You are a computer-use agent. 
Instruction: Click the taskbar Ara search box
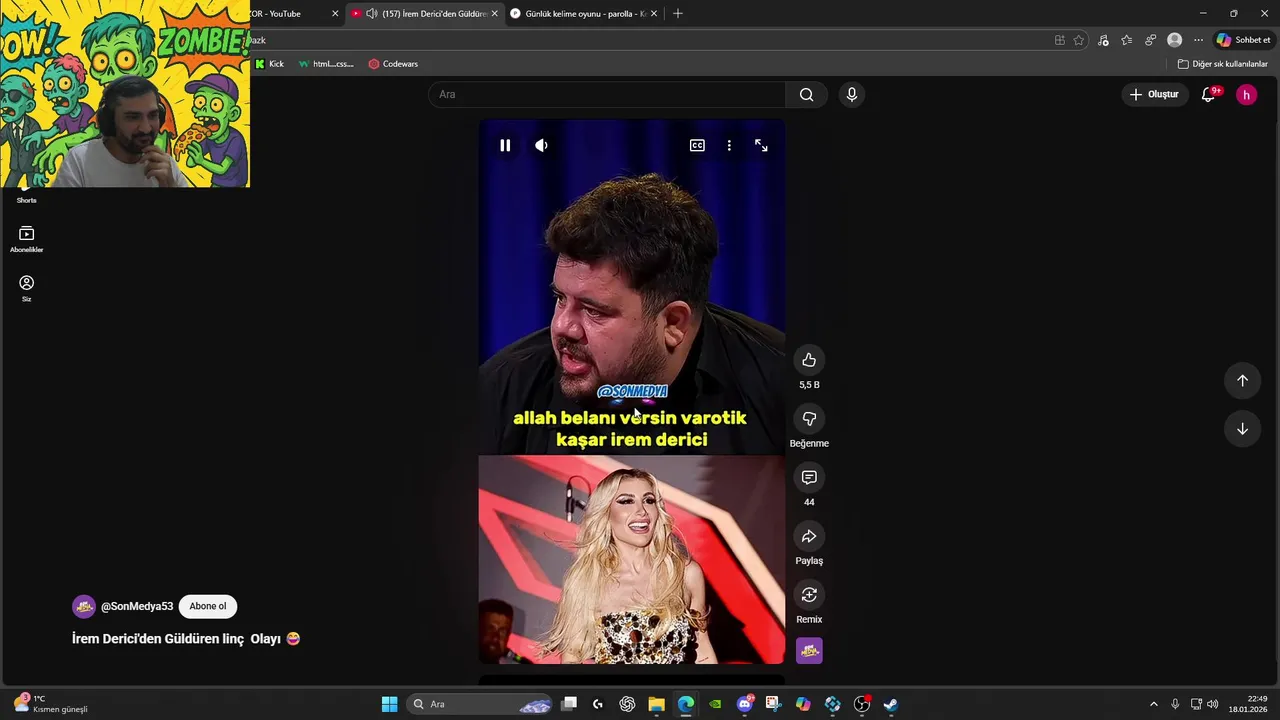(481, 704)
